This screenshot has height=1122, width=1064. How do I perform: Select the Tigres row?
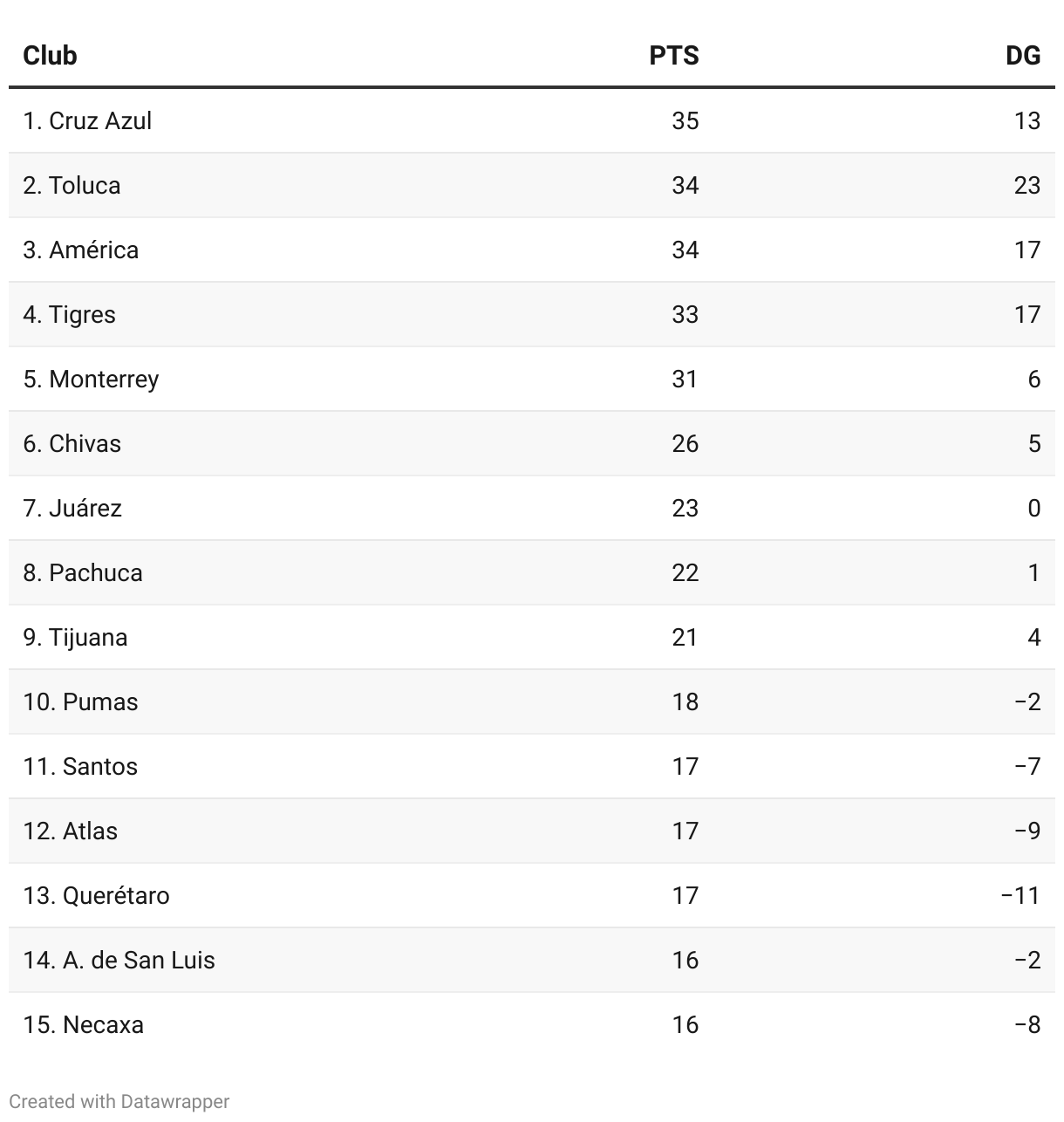pos(532,314)
